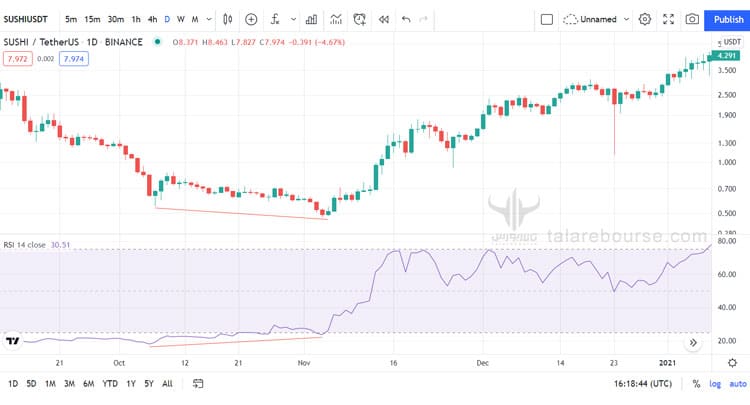Open the Unnamed layout cloud save
750x405 pixels.
pos(590,20)
